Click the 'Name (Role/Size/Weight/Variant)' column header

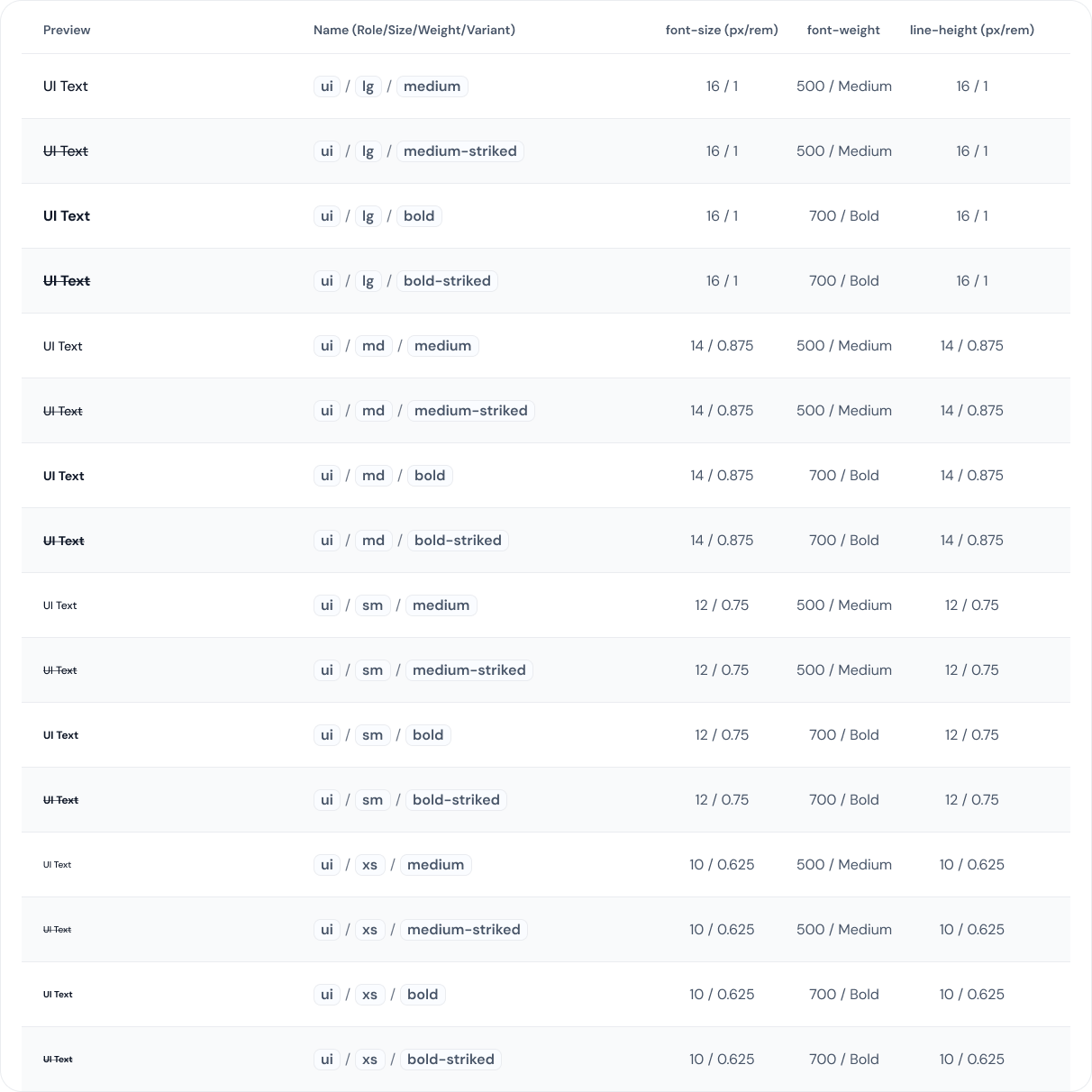414,30
